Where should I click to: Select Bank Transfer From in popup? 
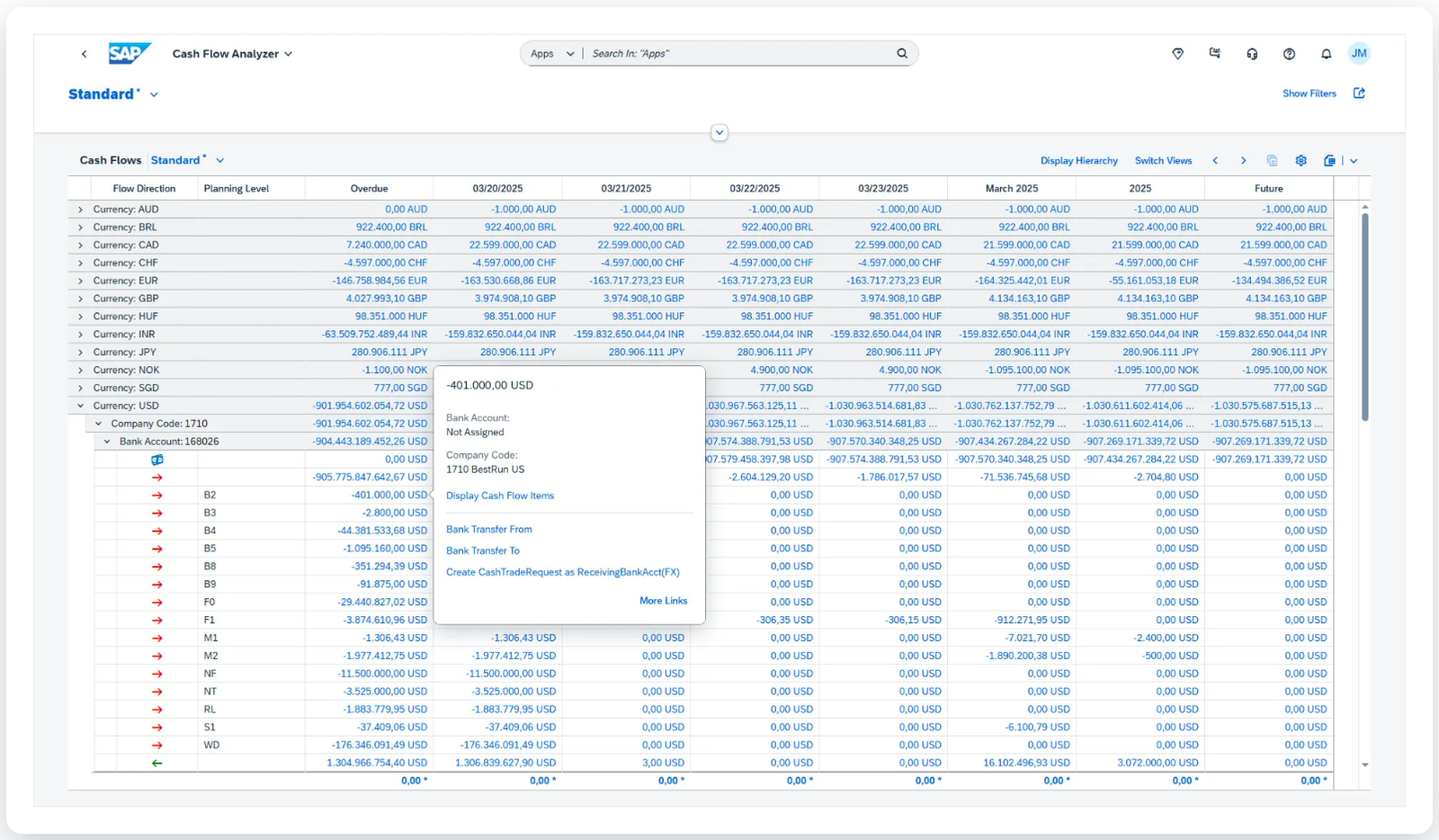click(489, 530)
